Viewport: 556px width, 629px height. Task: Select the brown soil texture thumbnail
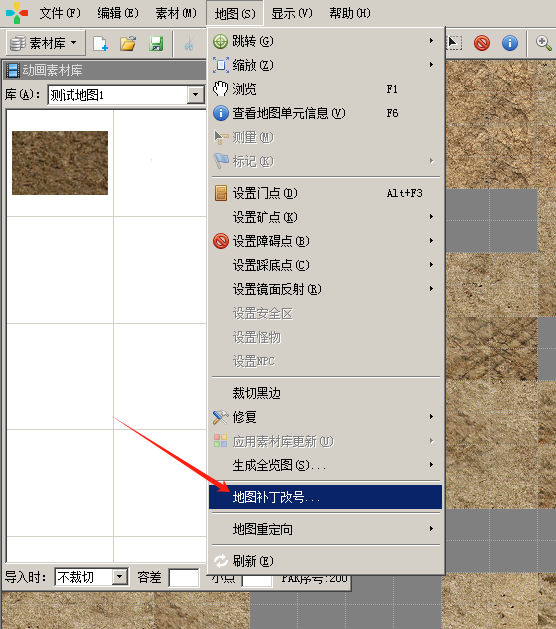coord(60,163)
